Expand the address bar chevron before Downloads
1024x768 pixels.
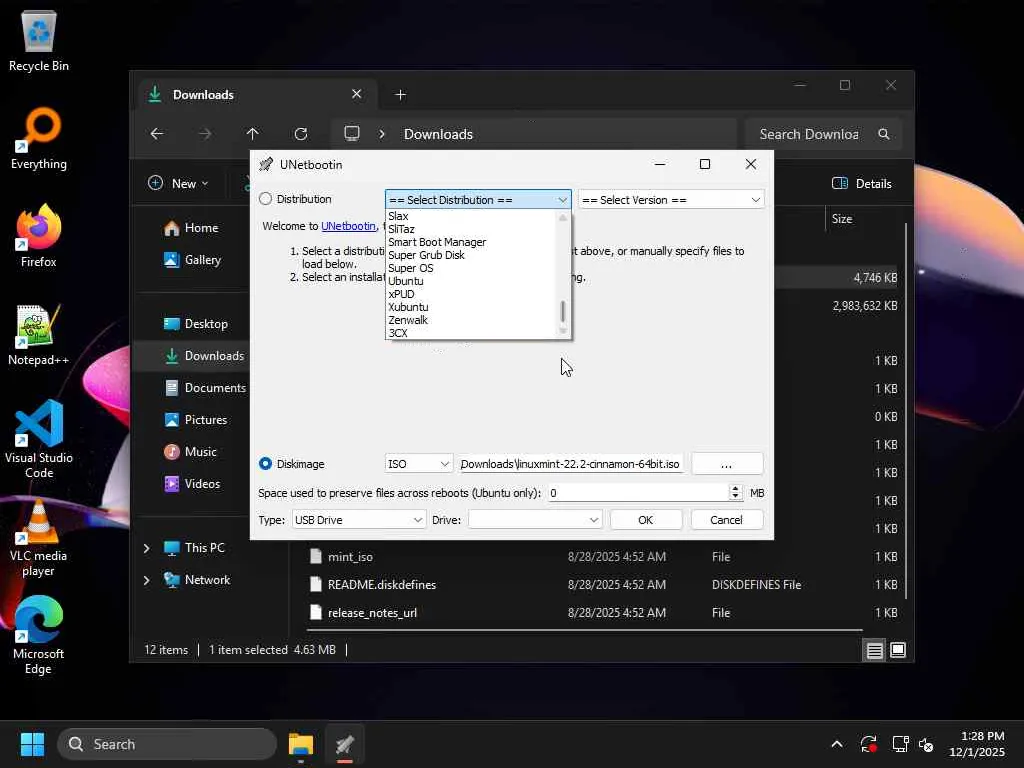click(x=382, y=134)
